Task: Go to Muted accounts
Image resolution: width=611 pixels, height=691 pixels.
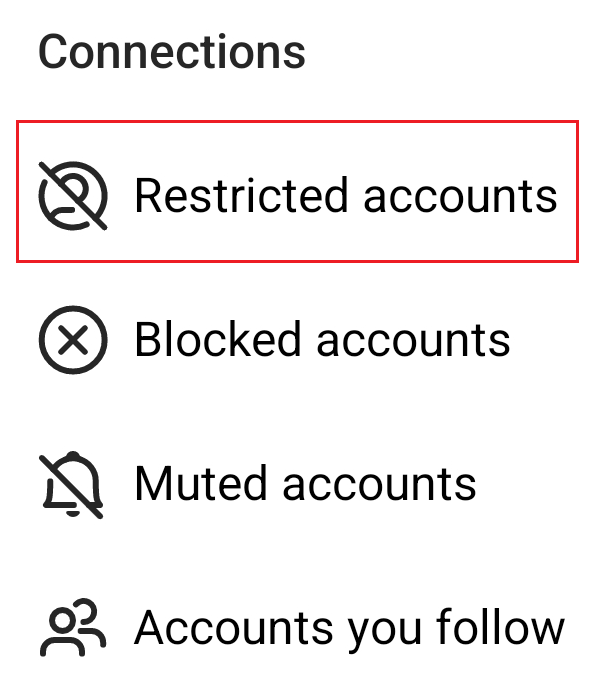Action: (305, 485)
